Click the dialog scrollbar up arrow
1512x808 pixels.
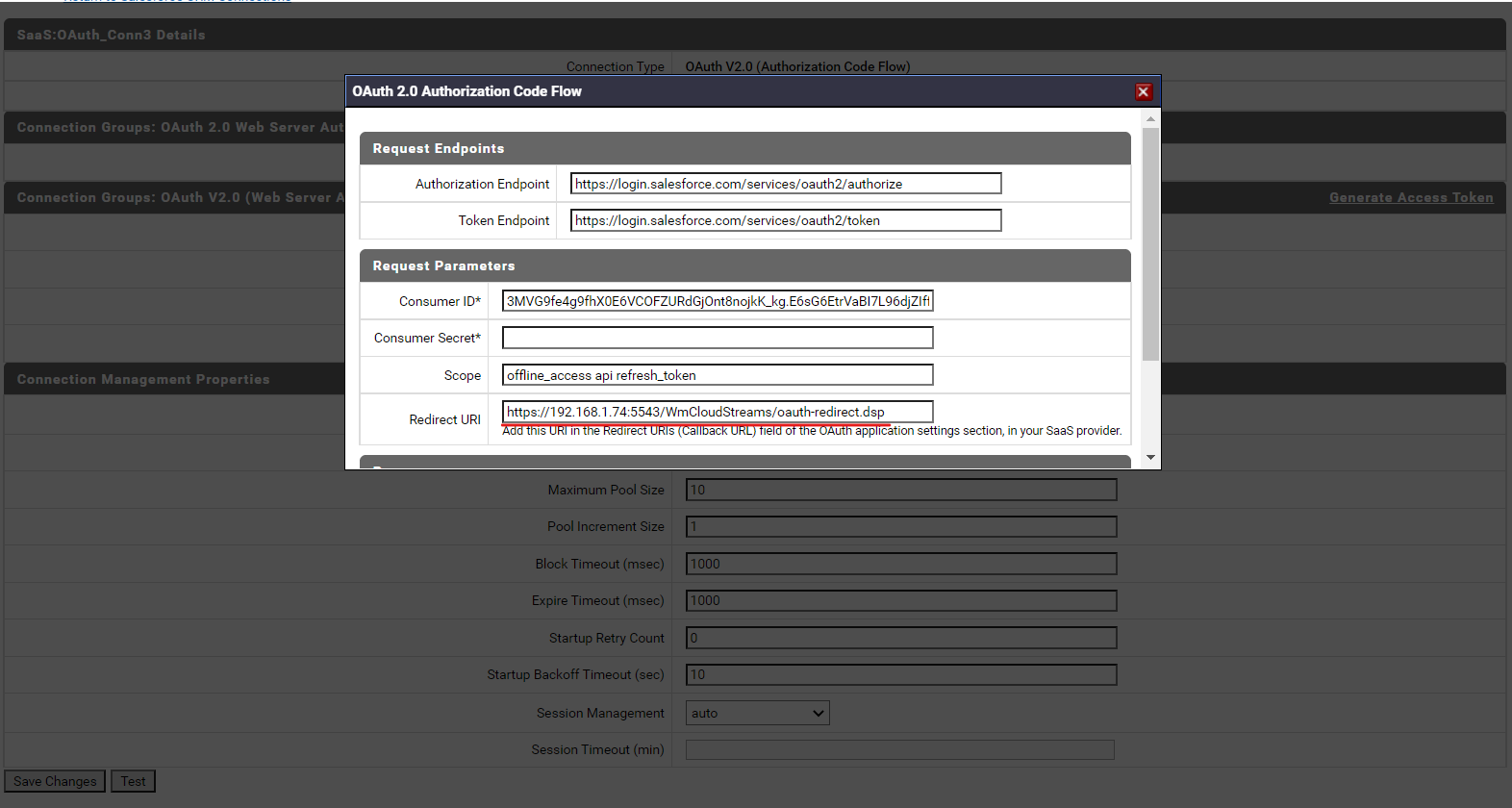point(1150,119)
